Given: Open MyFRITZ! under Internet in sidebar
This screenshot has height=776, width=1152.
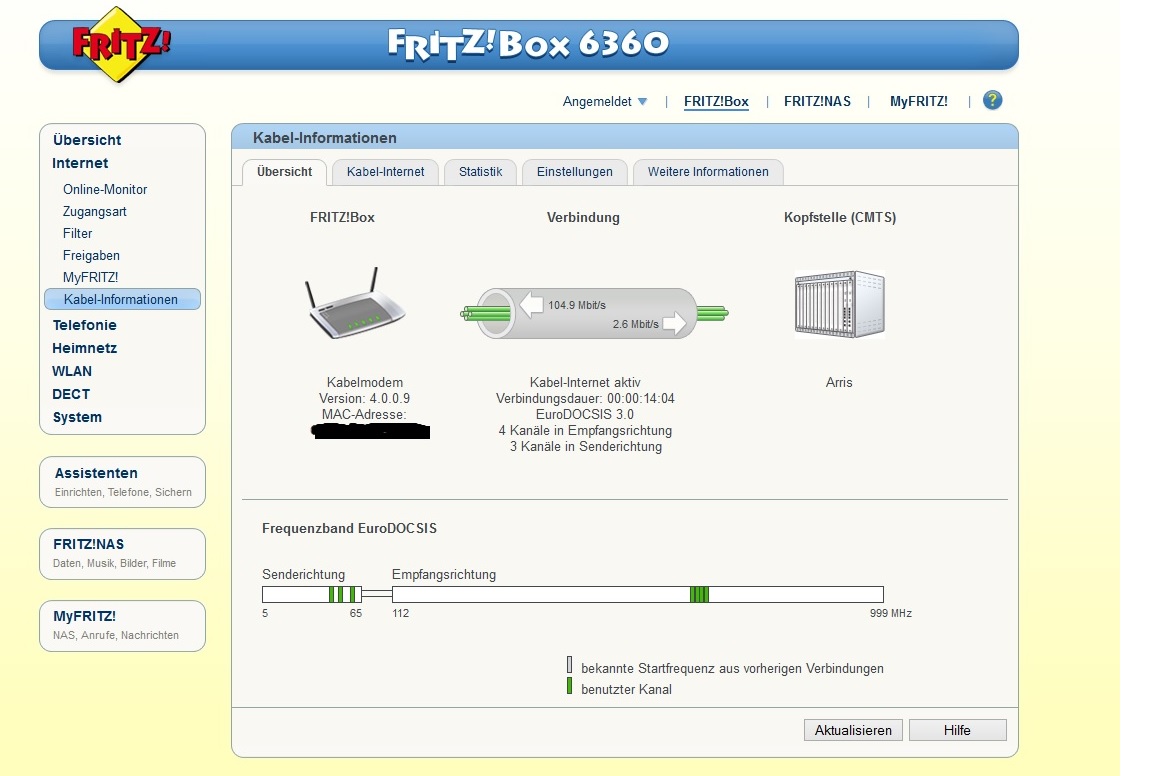Looking at the screenshot, I should coord(90,278).
